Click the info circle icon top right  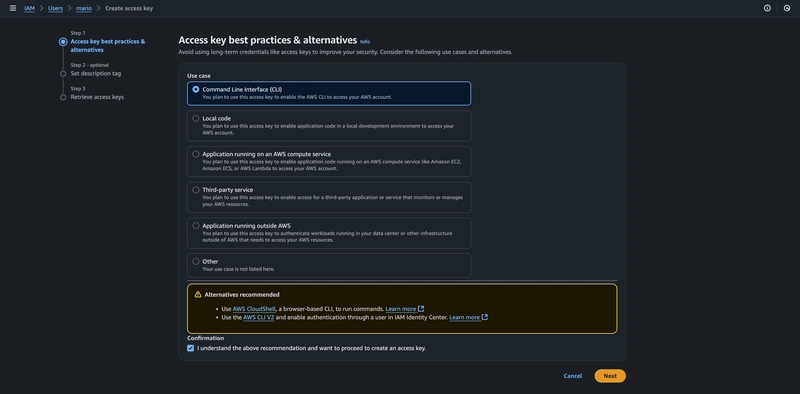pos(767,8)
